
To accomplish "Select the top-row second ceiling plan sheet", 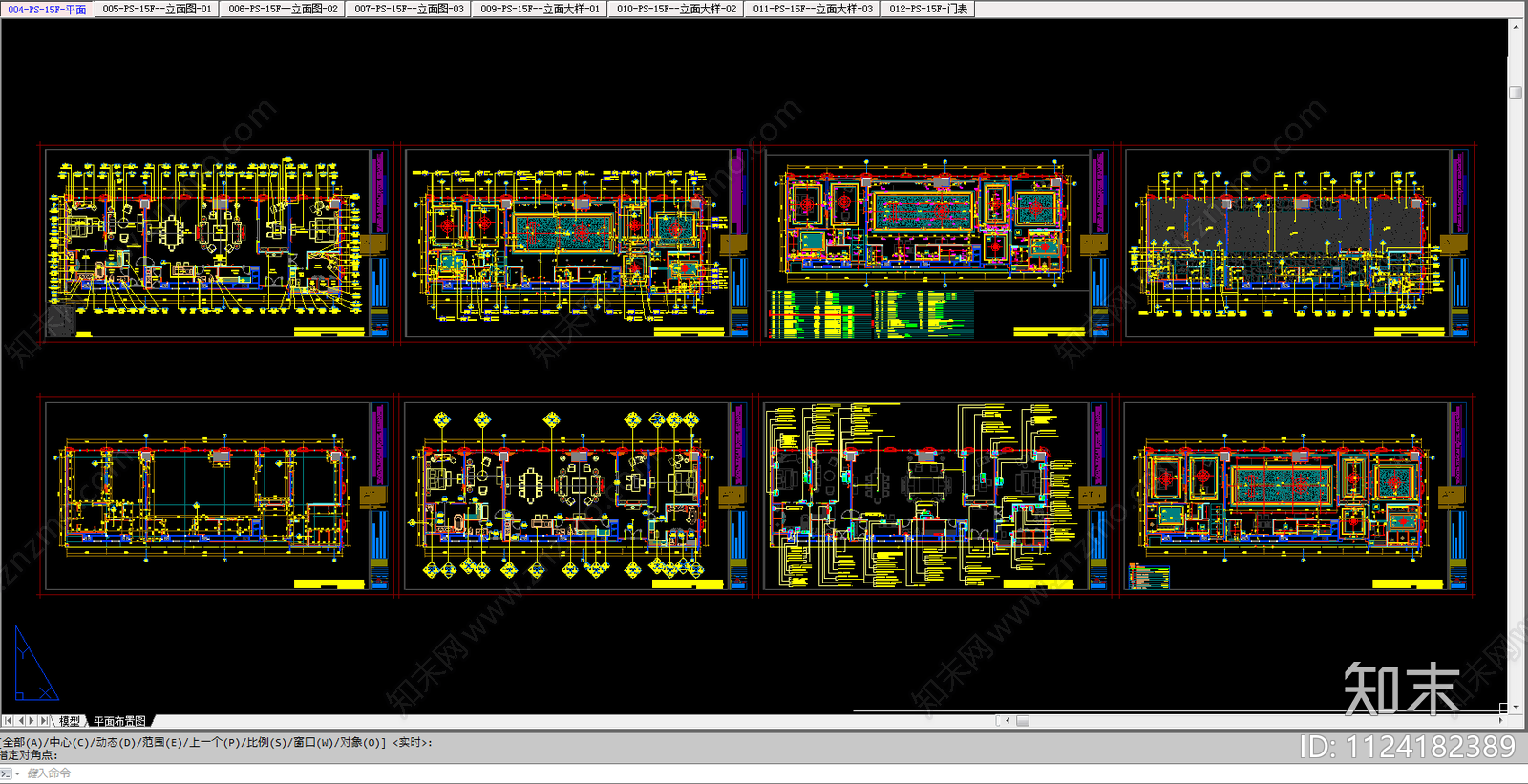I will (576, 244).
